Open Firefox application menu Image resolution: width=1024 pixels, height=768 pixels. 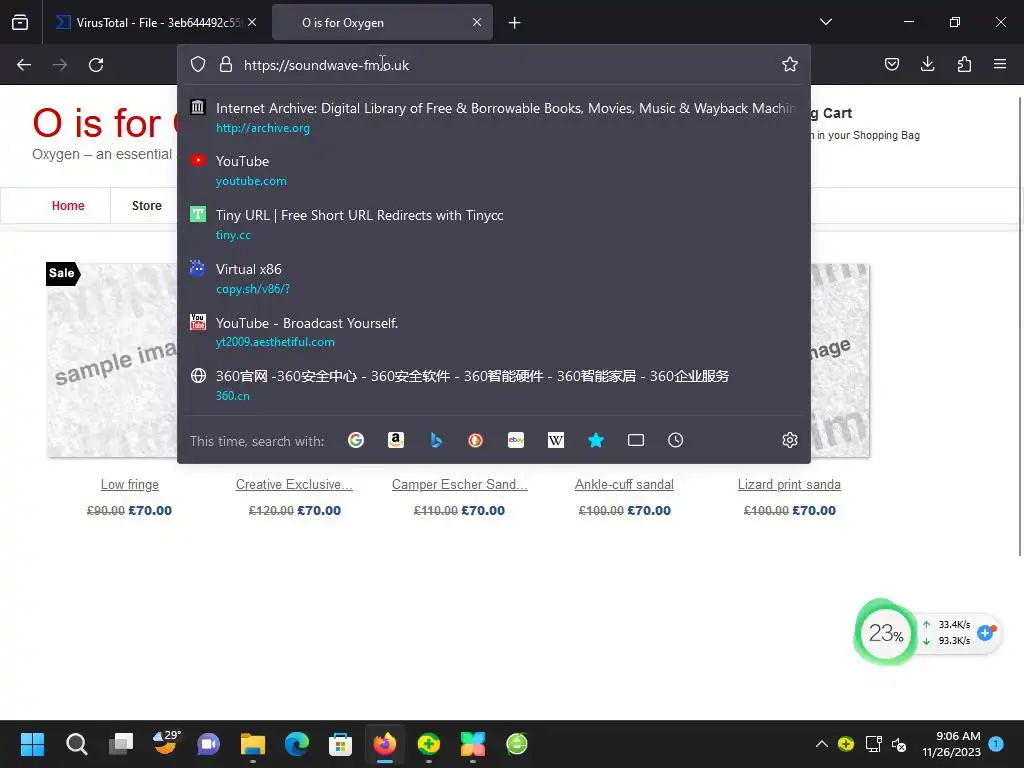tap(999, 64)
